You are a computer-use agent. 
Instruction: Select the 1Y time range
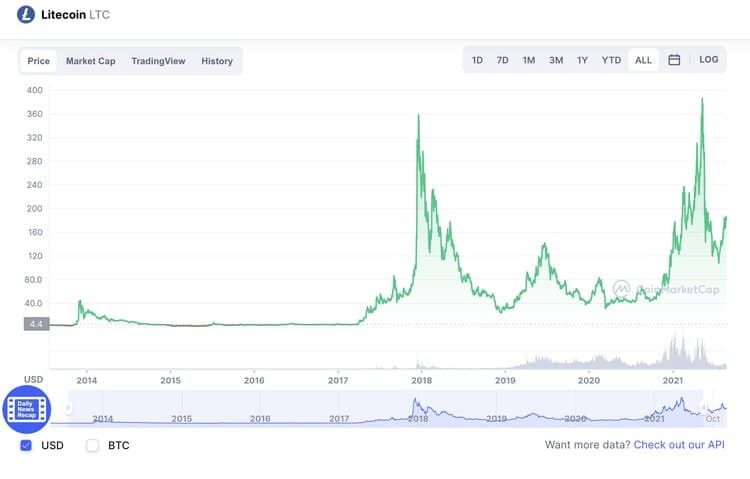coord(582,60)
